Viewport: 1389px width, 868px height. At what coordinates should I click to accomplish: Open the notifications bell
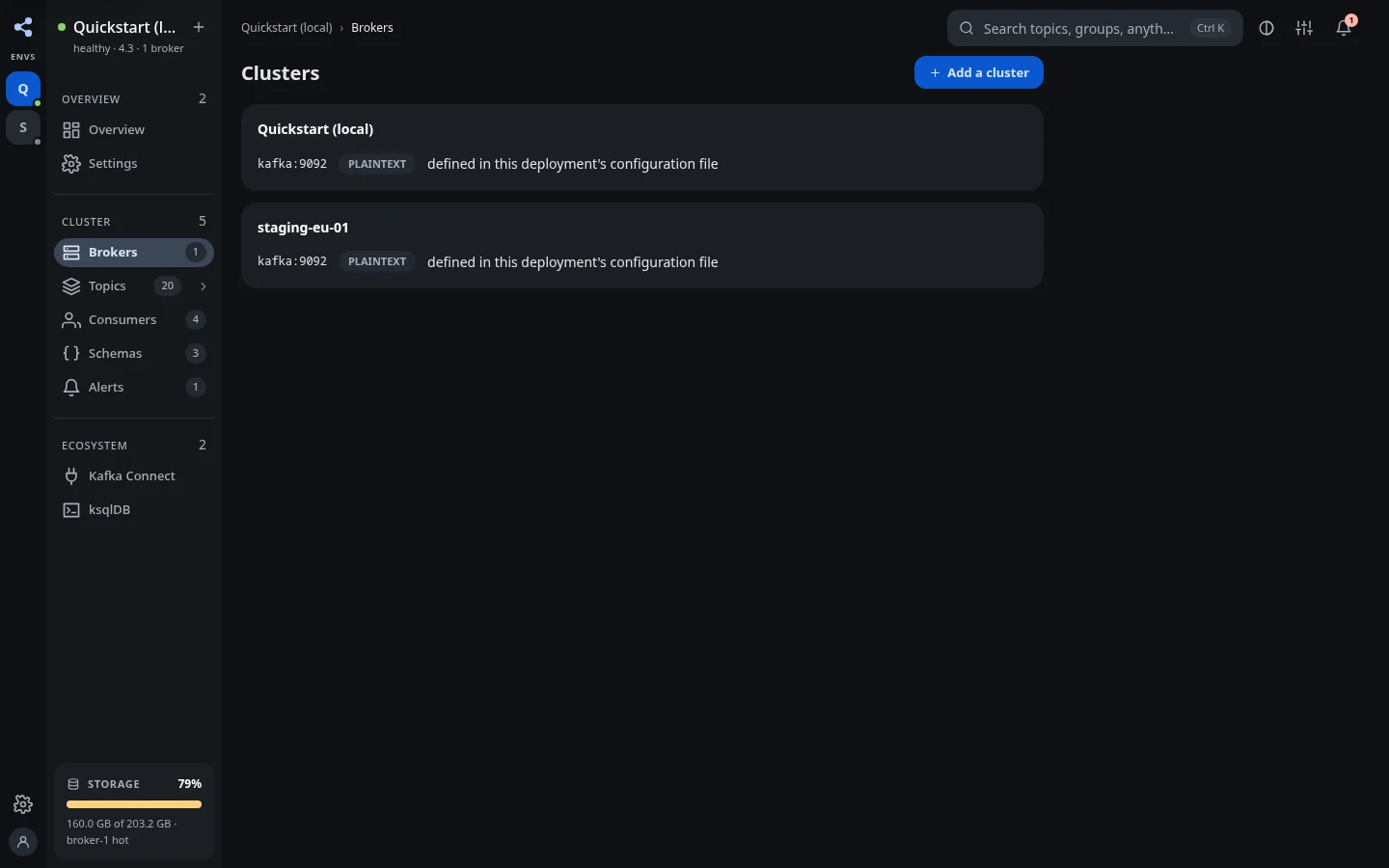tap(1344, 28)
